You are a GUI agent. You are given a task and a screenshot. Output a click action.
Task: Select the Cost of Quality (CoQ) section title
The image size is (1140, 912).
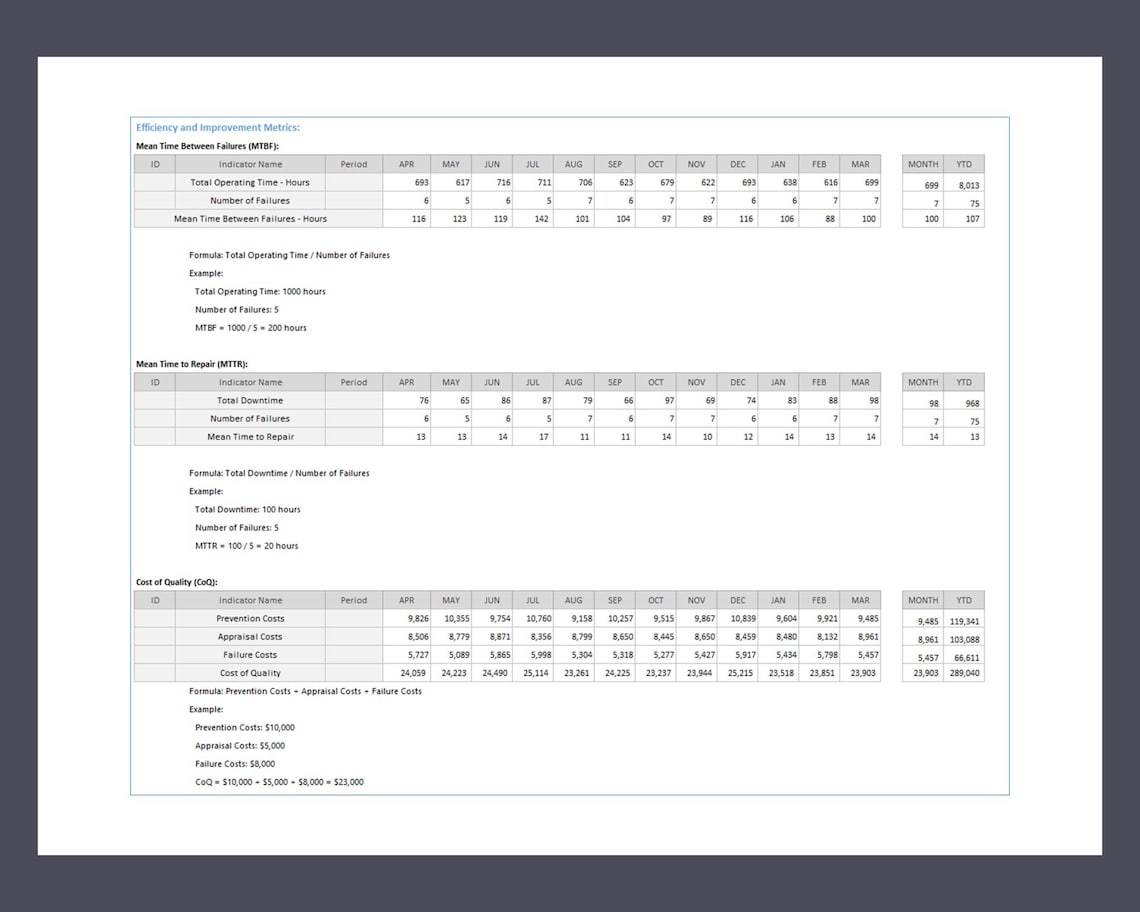(x=177, y=582)
